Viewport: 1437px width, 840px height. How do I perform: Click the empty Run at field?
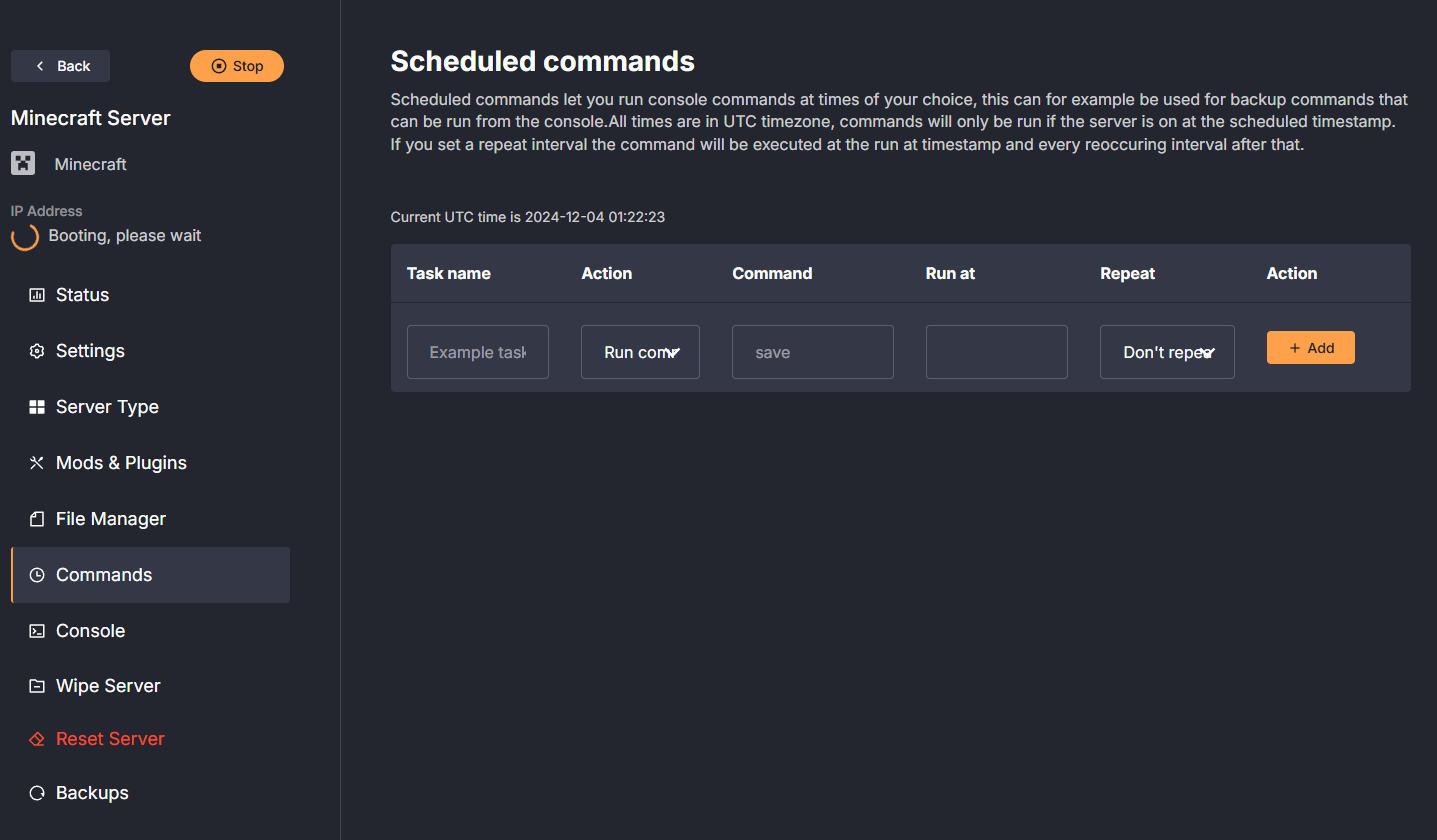click(996, 351)
